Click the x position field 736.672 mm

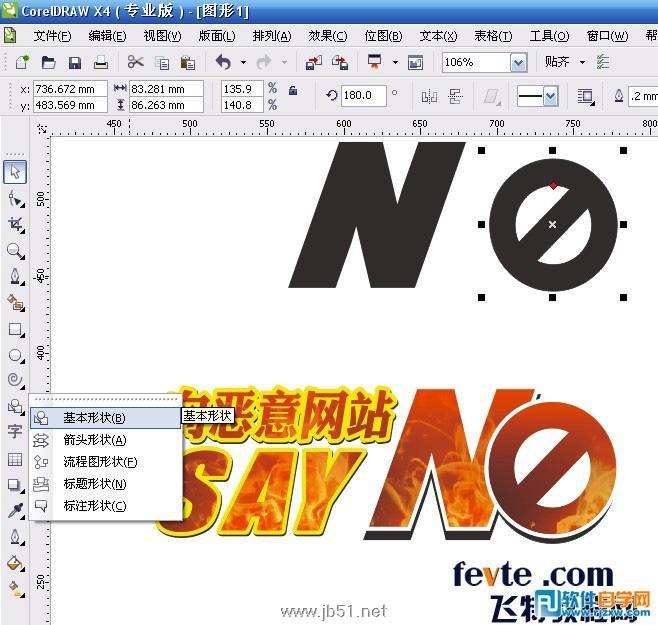(70, 89)
